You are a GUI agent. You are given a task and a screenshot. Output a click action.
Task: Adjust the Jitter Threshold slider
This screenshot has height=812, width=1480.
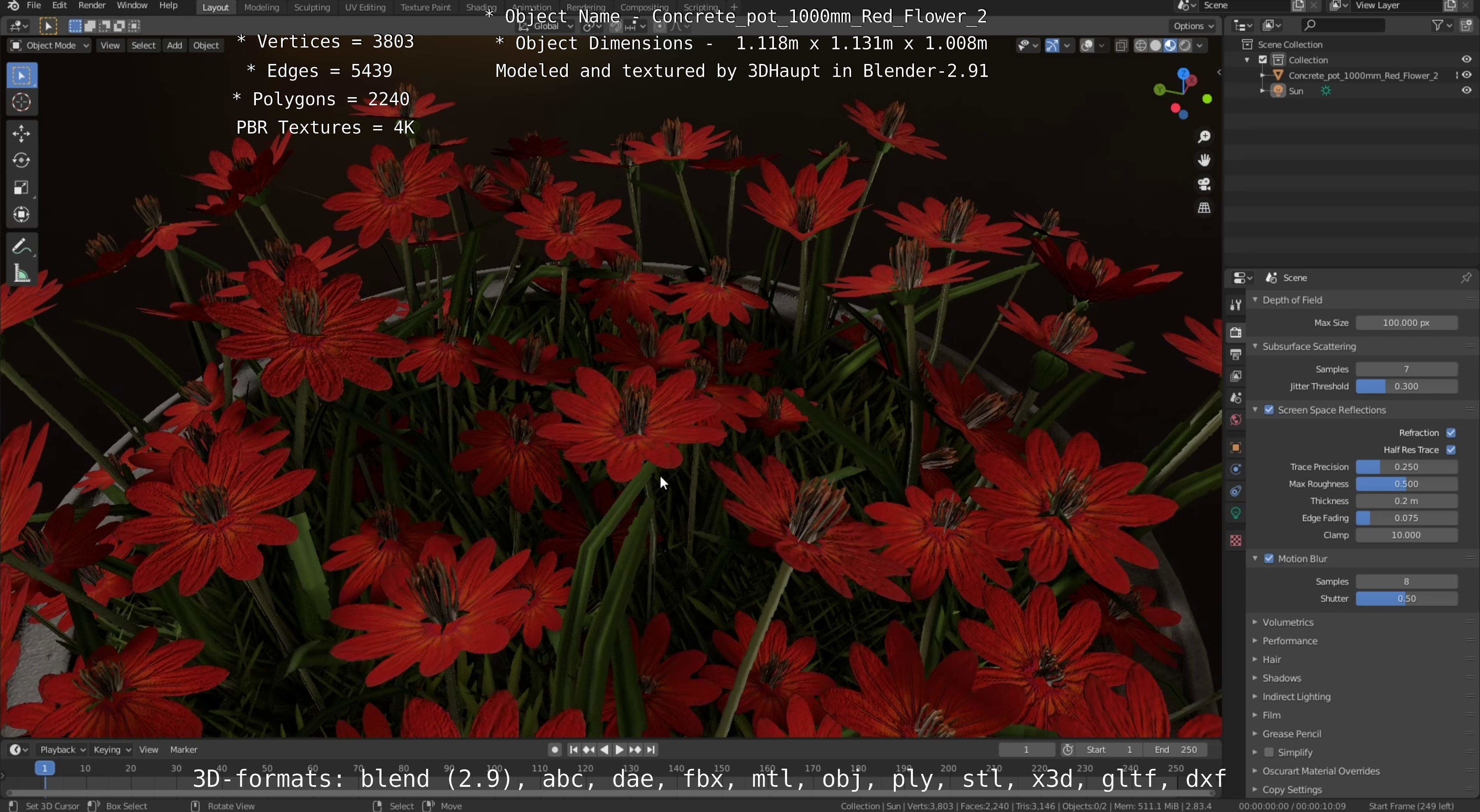click(1406, 386)
